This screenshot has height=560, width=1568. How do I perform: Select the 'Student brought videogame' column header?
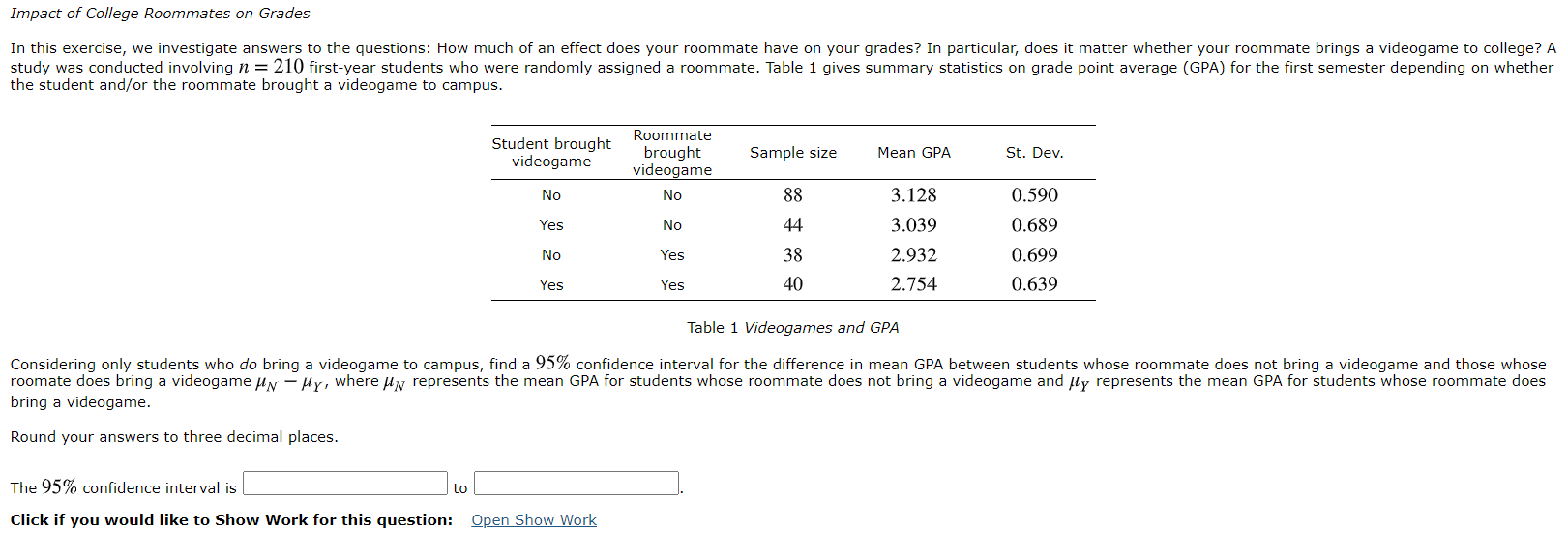pyautogui.click(x=551, y=153)
